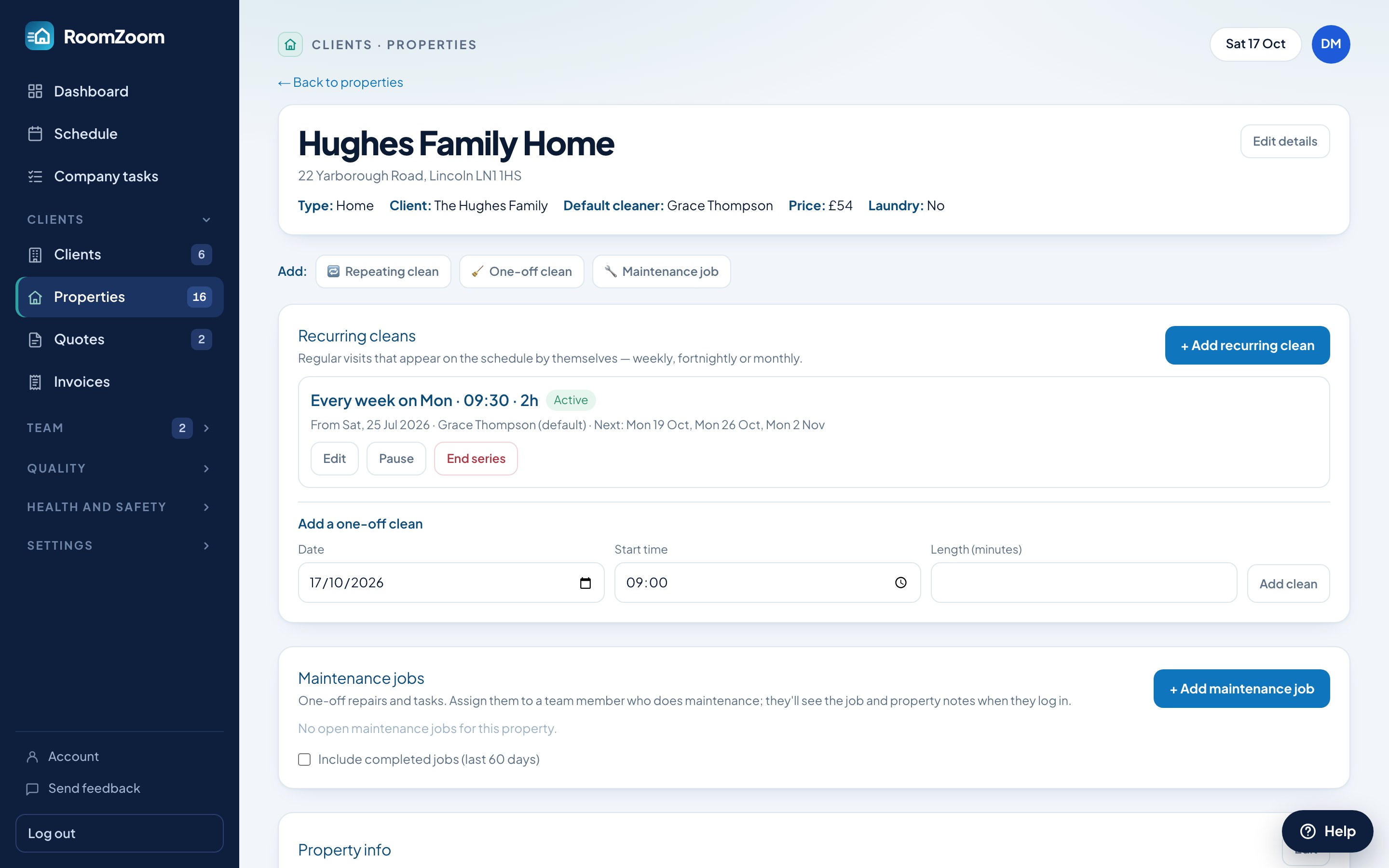This screenshot has height=868, width=1389.
Task: Enable Include completed jobs checkbox
Action: [304, 759]
